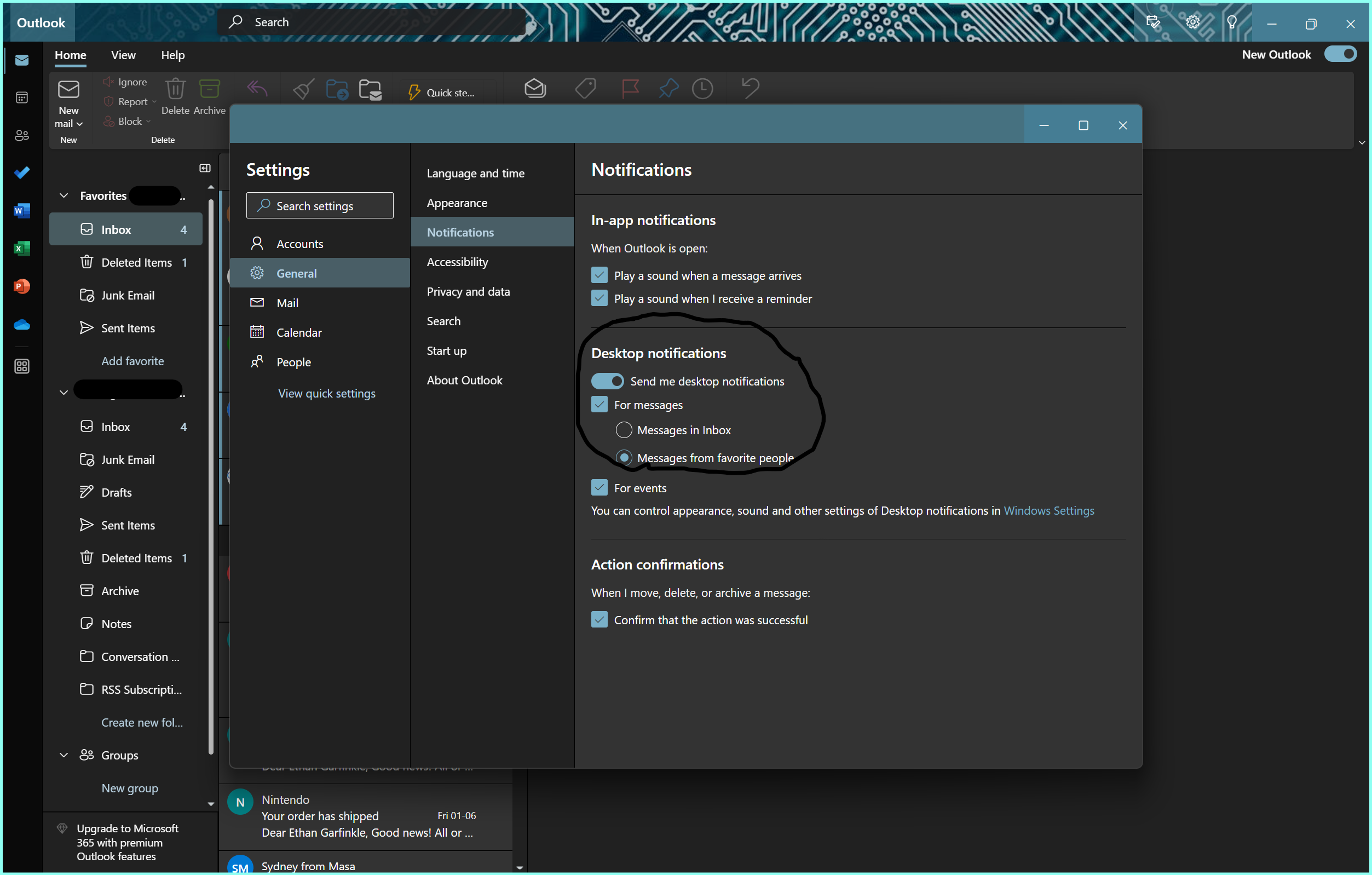Open the To Do checkmark app icon

coord(22,172)
